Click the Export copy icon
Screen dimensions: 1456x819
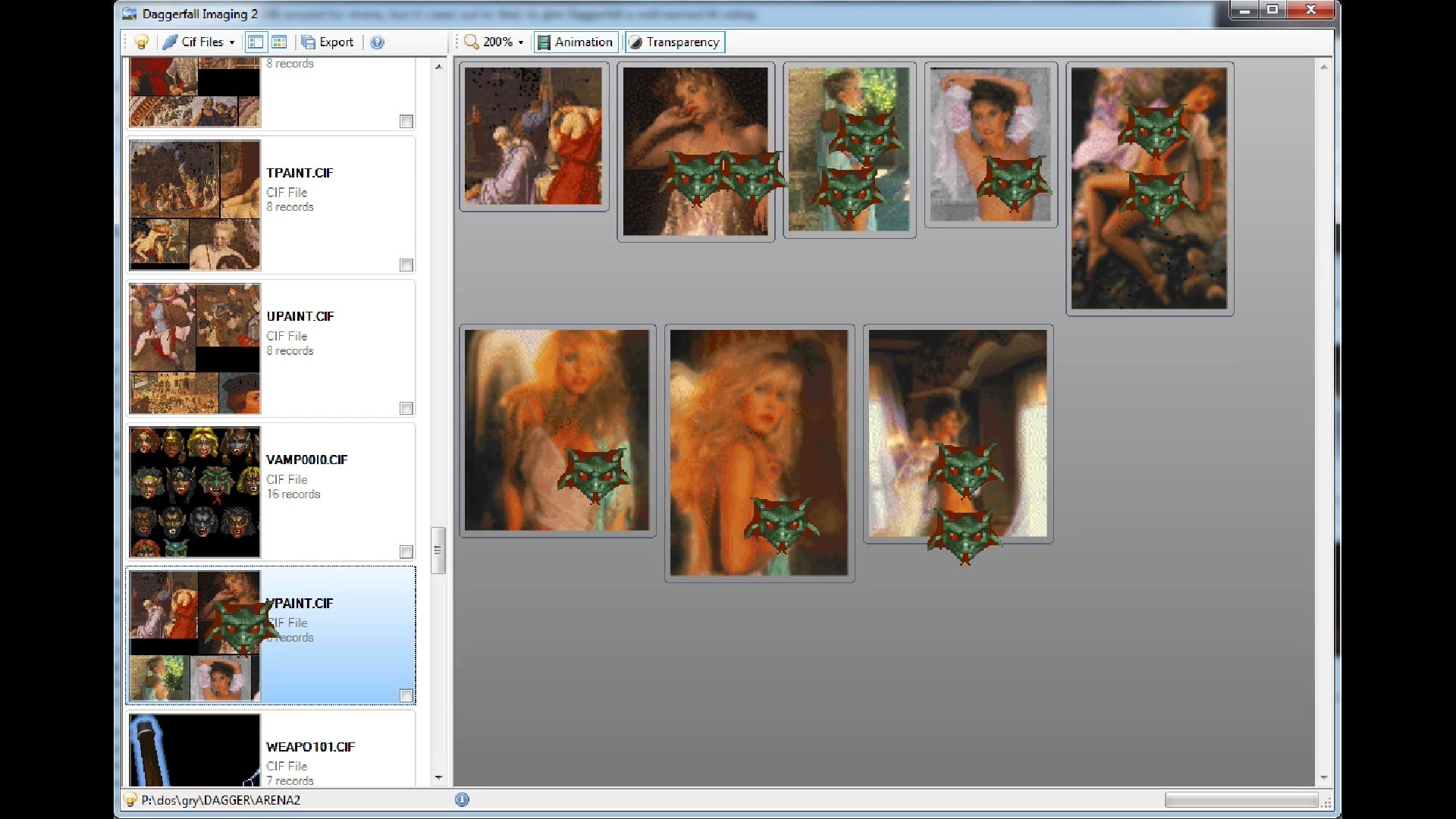tap(308, 42)
